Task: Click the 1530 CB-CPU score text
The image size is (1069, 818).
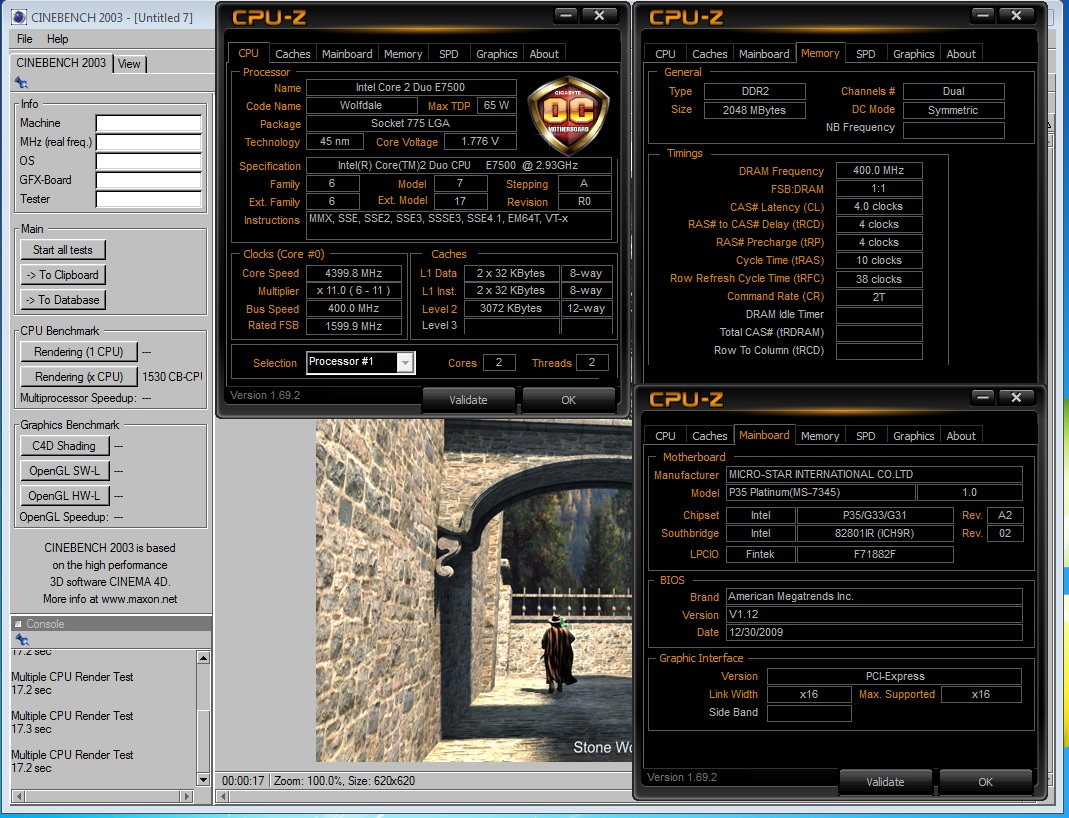Action: click(x=172, y=376)
